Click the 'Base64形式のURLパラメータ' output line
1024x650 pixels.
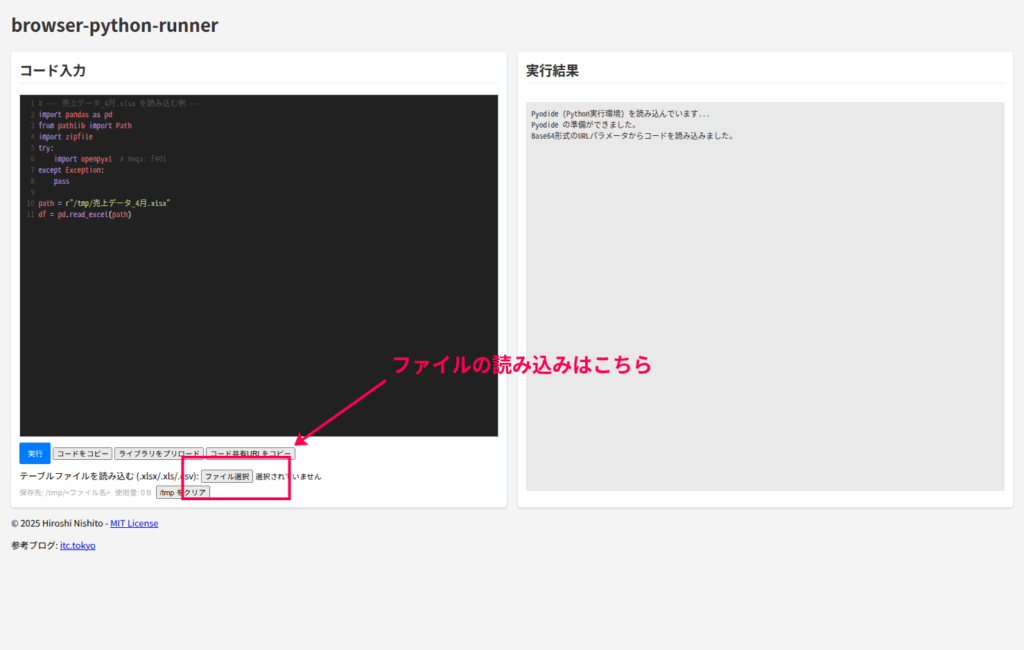(x=633, y=136)
